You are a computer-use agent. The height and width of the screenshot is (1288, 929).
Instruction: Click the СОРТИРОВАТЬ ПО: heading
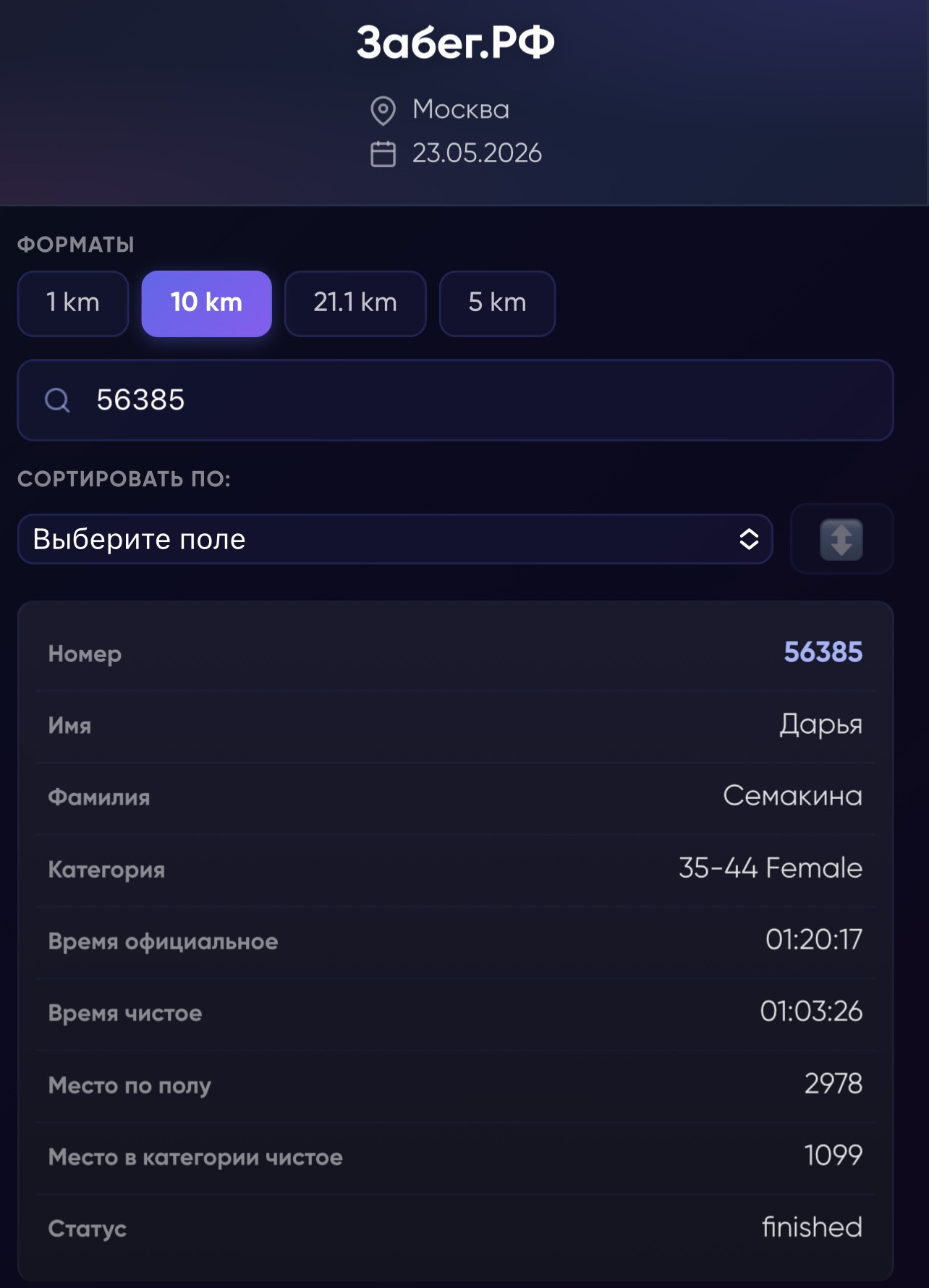pyautogui.click(x=124, y=479)
